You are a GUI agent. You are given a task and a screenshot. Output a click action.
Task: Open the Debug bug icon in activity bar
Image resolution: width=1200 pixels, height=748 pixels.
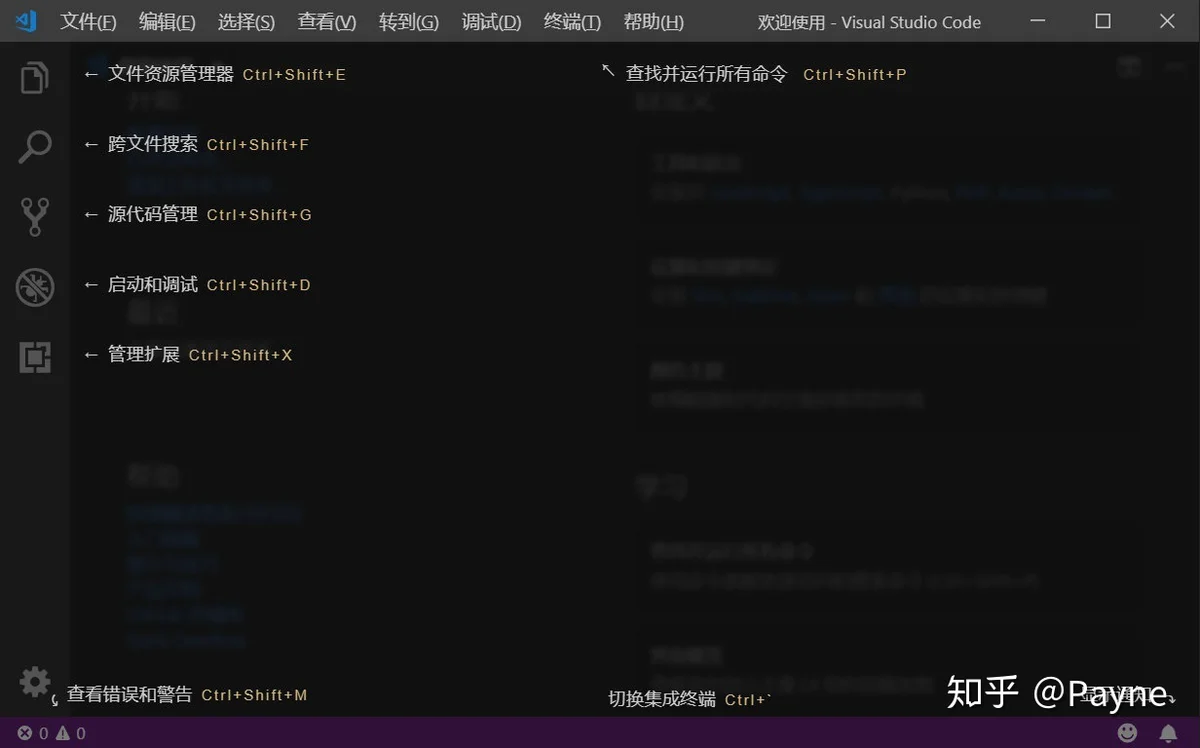coord(34,287)
